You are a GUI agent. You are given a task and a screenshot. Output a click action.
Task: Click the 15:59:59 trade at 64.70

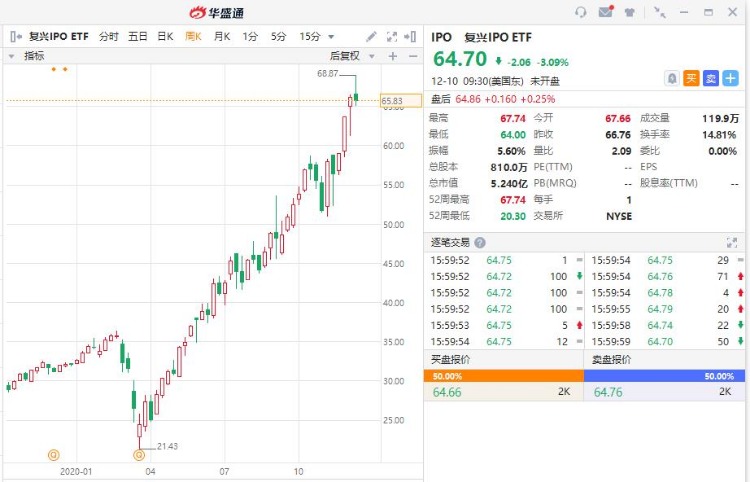click(667, 341)
